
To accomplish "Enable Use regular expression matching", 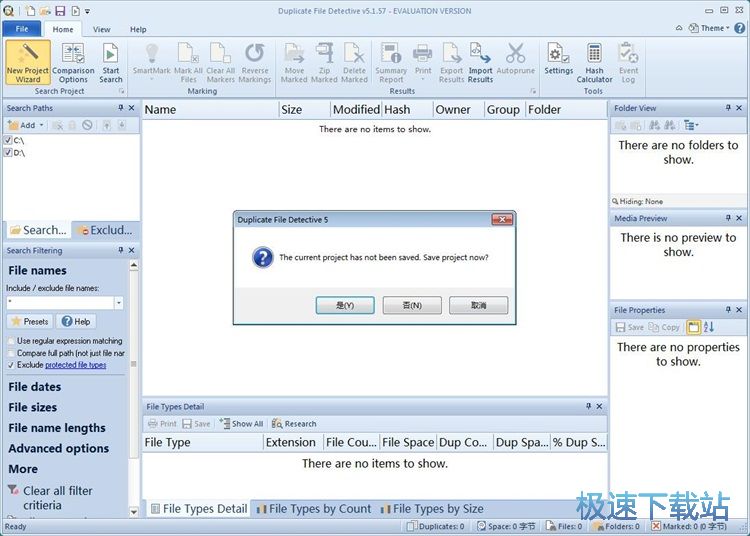I will [11, 341].
